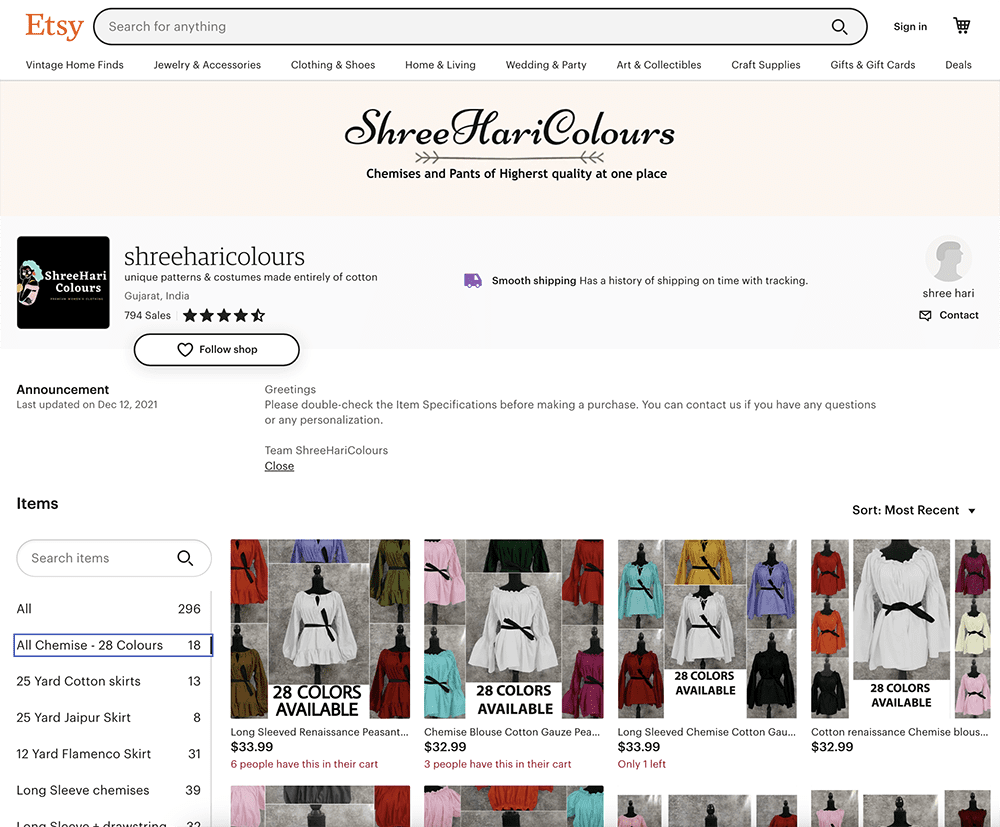Screen dimensions: 1000x827
Task: Click the shree hari owner name
Action: click(948, 293)
